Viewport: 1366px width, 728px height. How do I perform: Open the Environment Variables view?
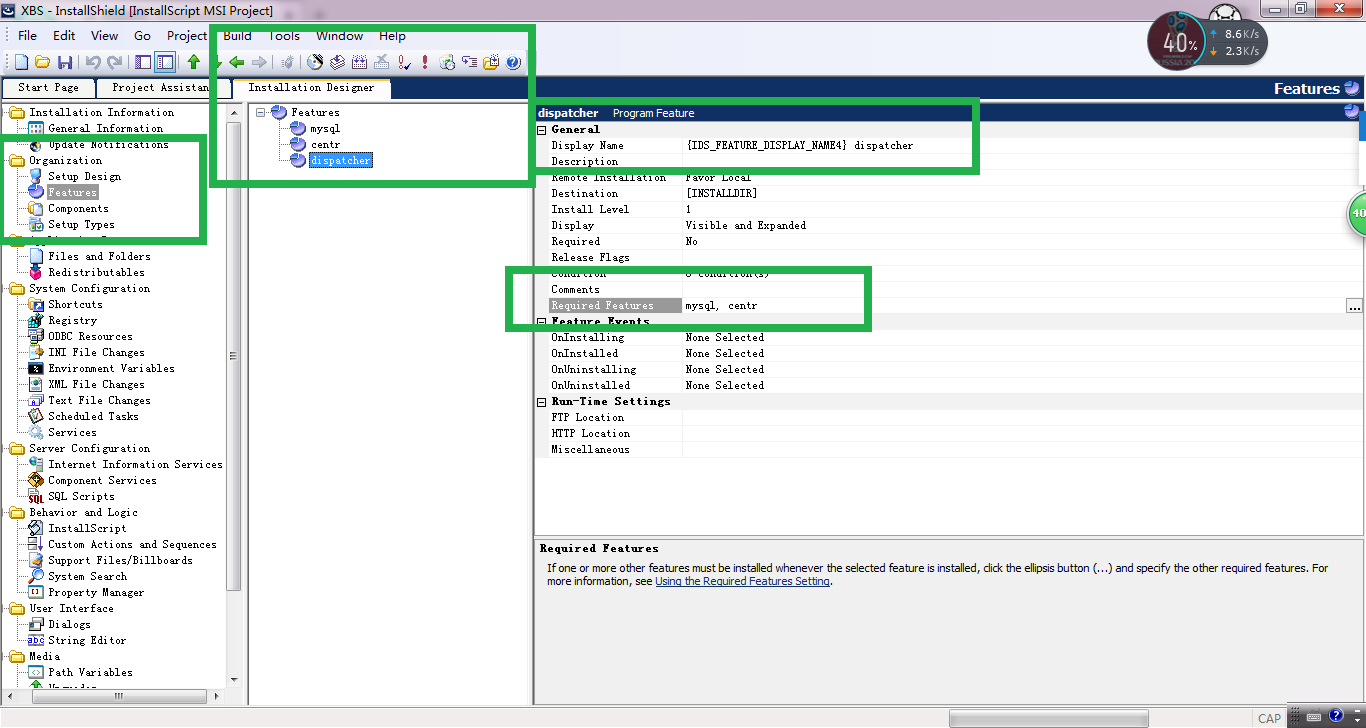point(111,368)
